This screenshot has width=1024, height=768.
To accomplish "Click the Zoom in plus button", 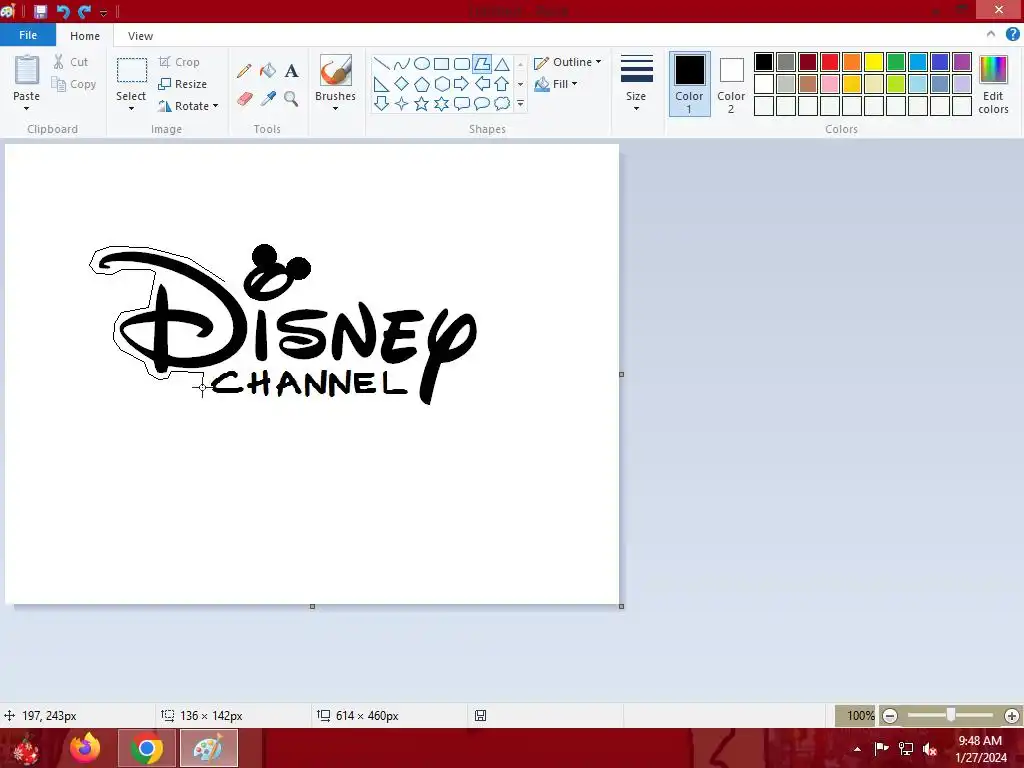I will 1012,716.
